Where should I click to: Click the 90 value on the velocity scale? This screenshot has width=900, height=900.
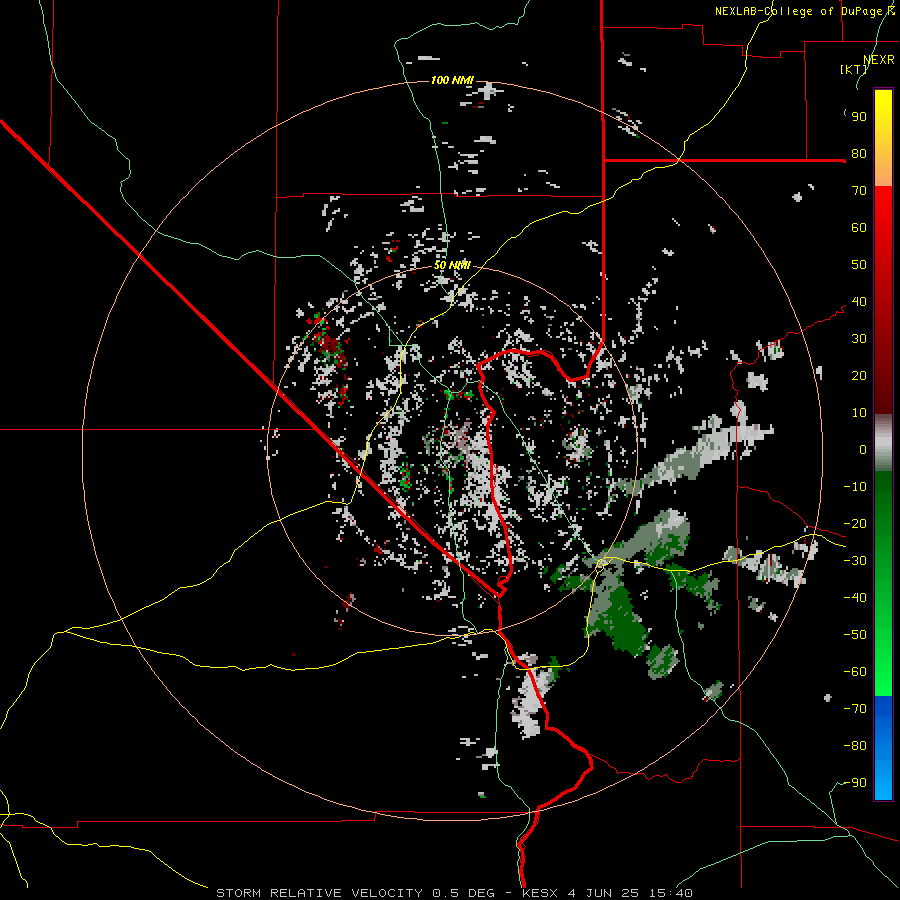(x=859, y=117)
